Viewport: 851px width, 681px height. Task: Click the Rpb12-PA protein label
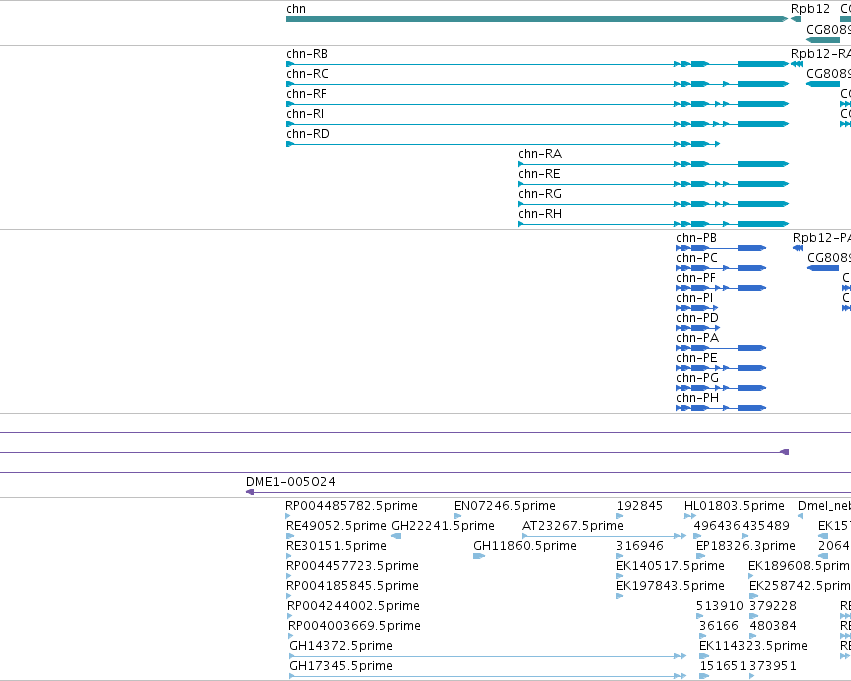(x=822, y=238)
